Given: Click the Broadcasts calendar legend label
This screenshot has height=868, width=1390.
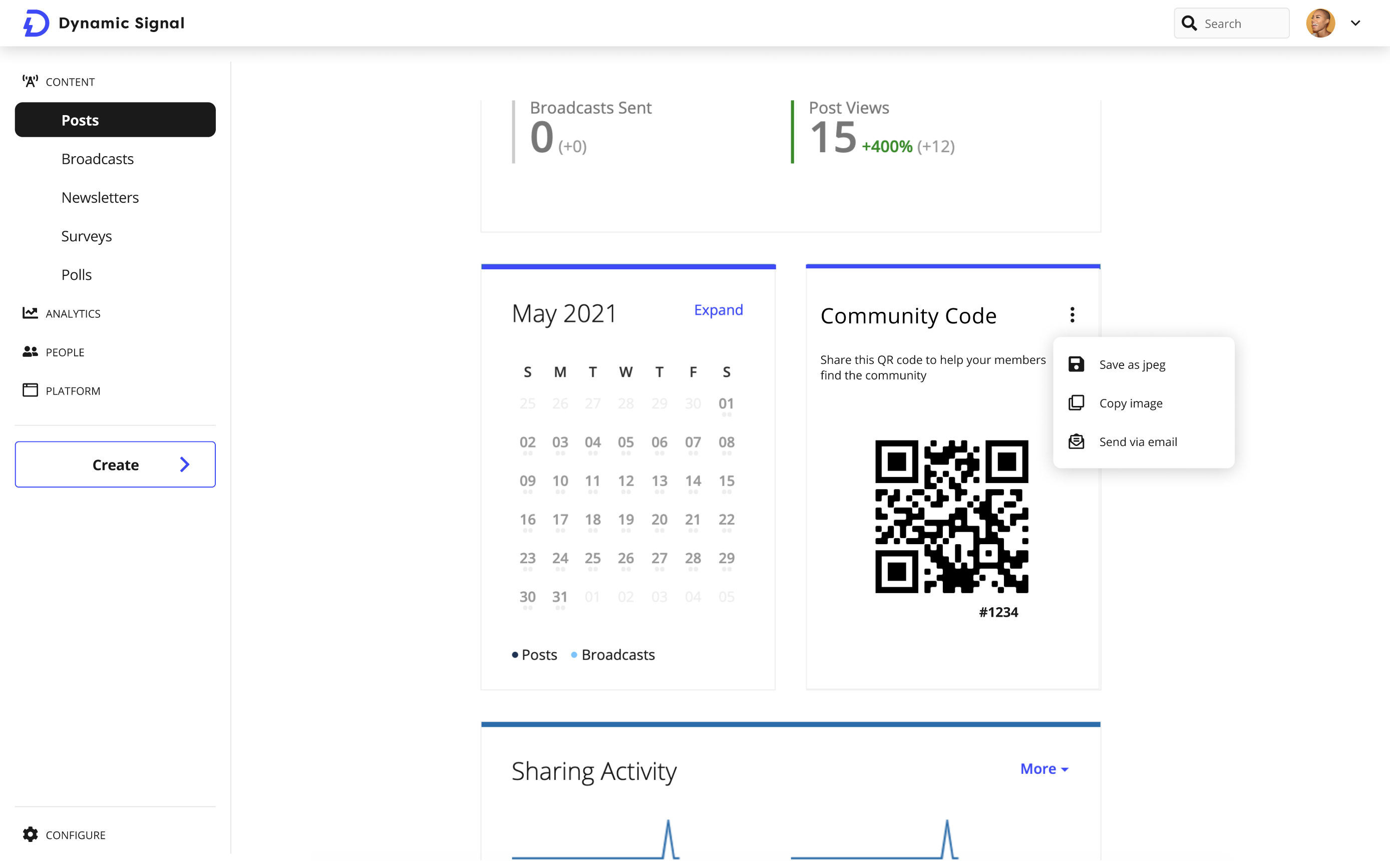Looking at the screenshot, I should click(618, 654).
